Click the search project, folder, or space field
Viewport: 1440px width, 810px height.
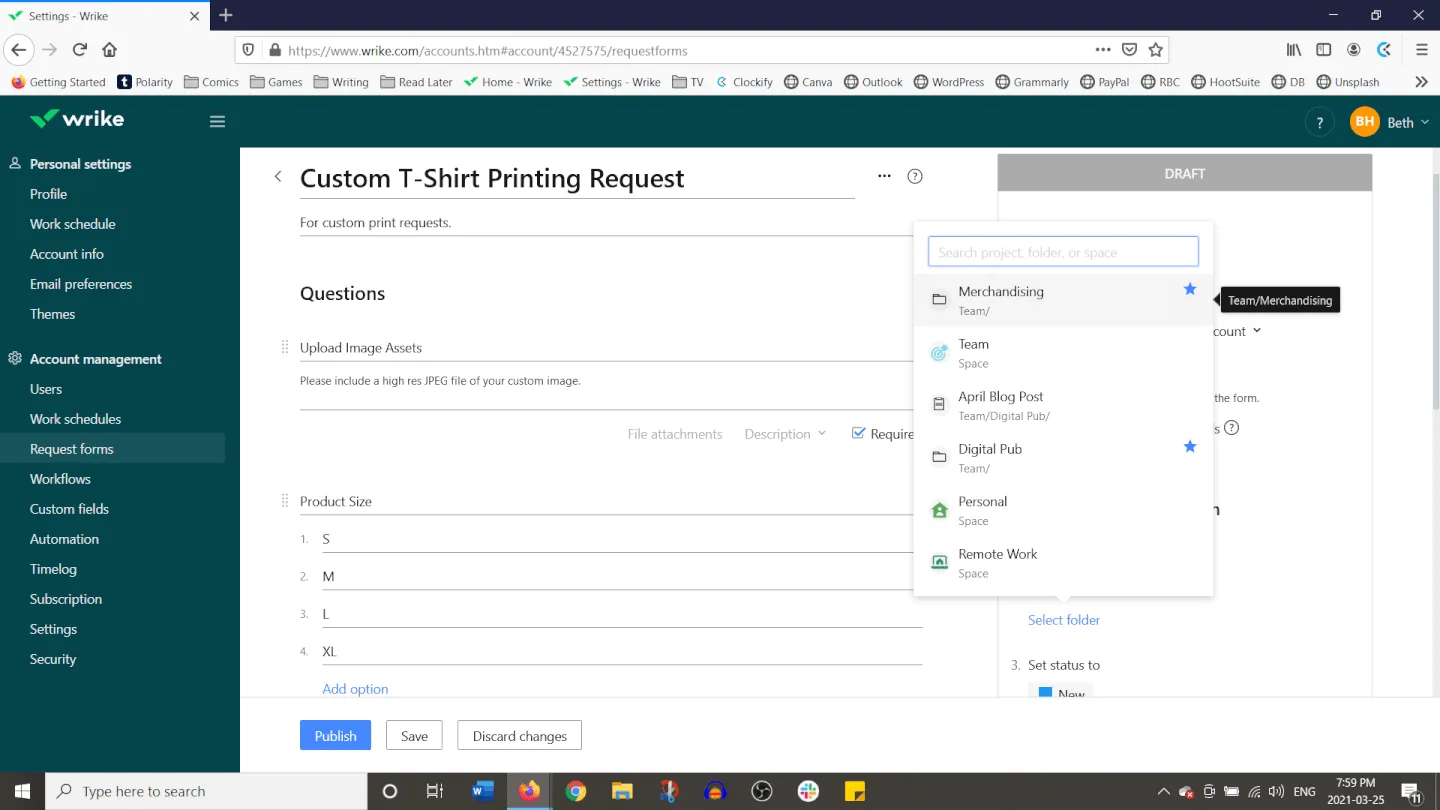coord(1063,252)
